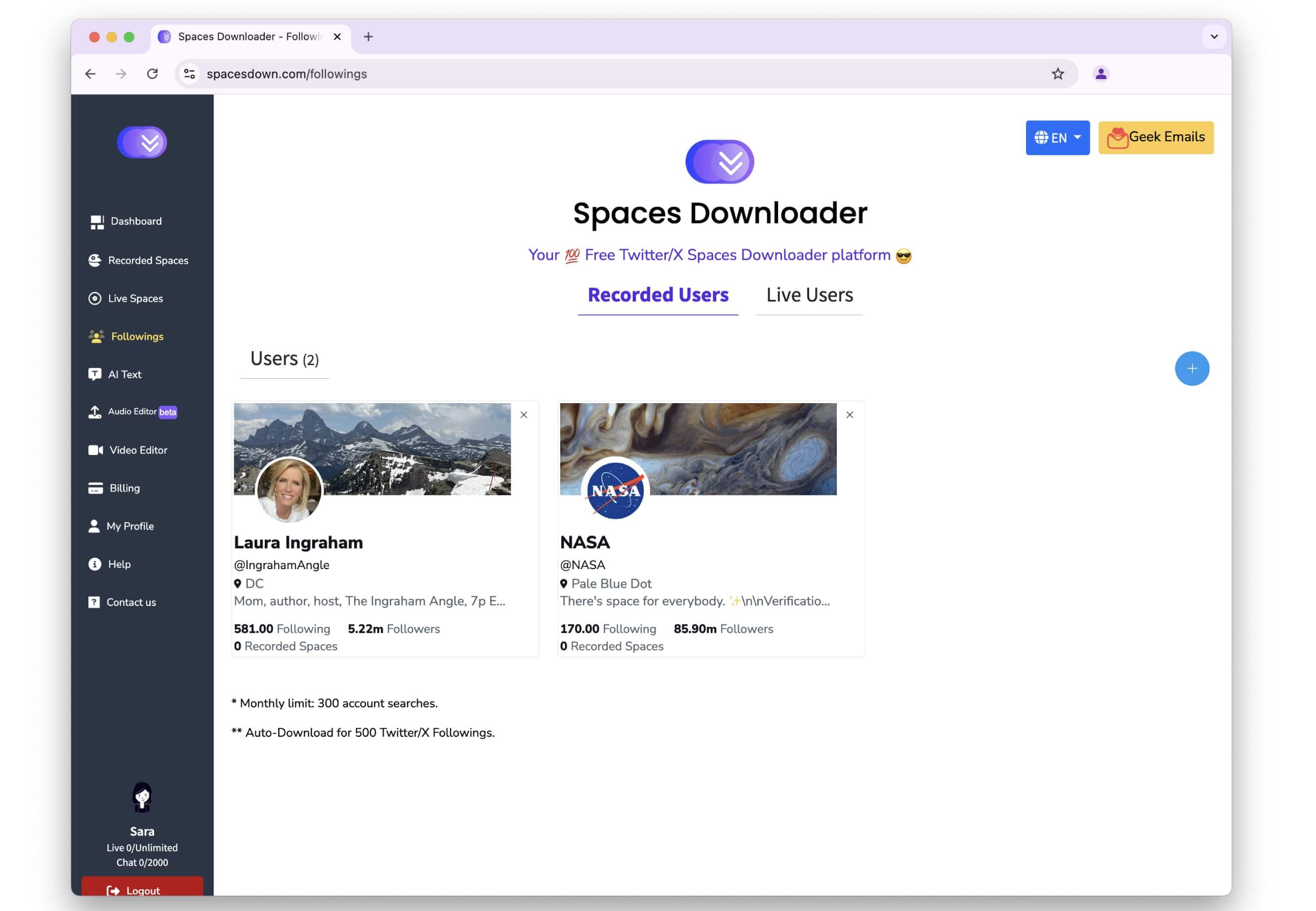The height and width of the screenshot is (911, 1316).
Task: Select the Recorded Users tab
Action: click(x=658, y=294)
